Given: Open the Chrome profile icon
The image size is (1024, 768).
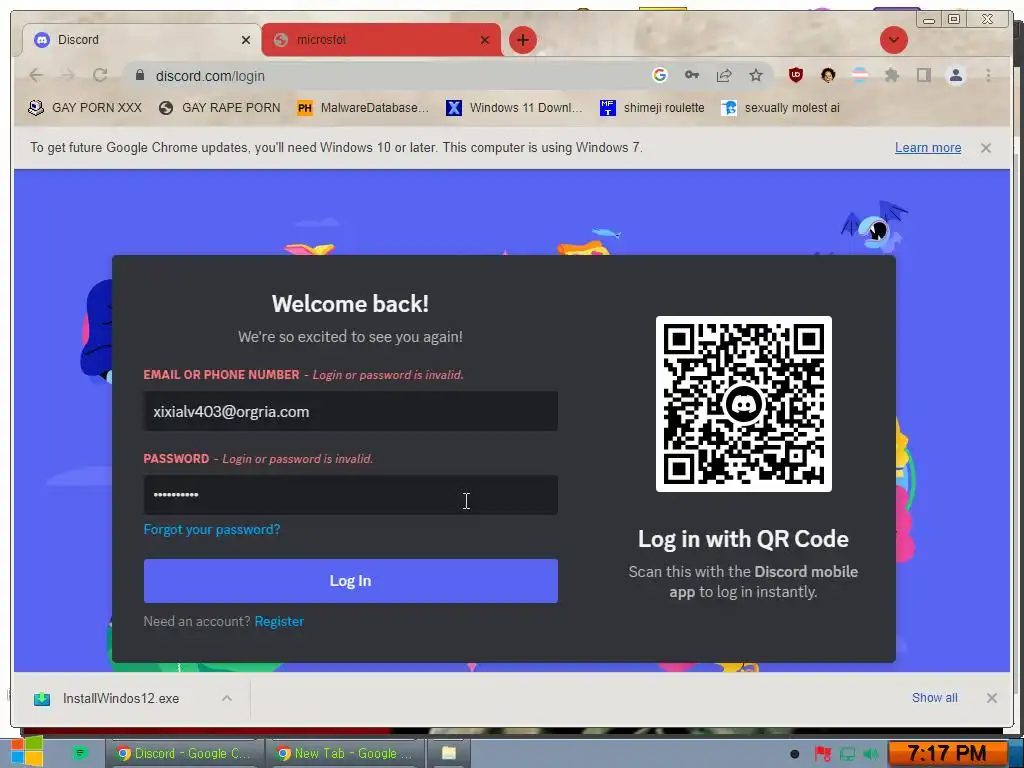Looking at the screenshot, I should click(955, 76).
